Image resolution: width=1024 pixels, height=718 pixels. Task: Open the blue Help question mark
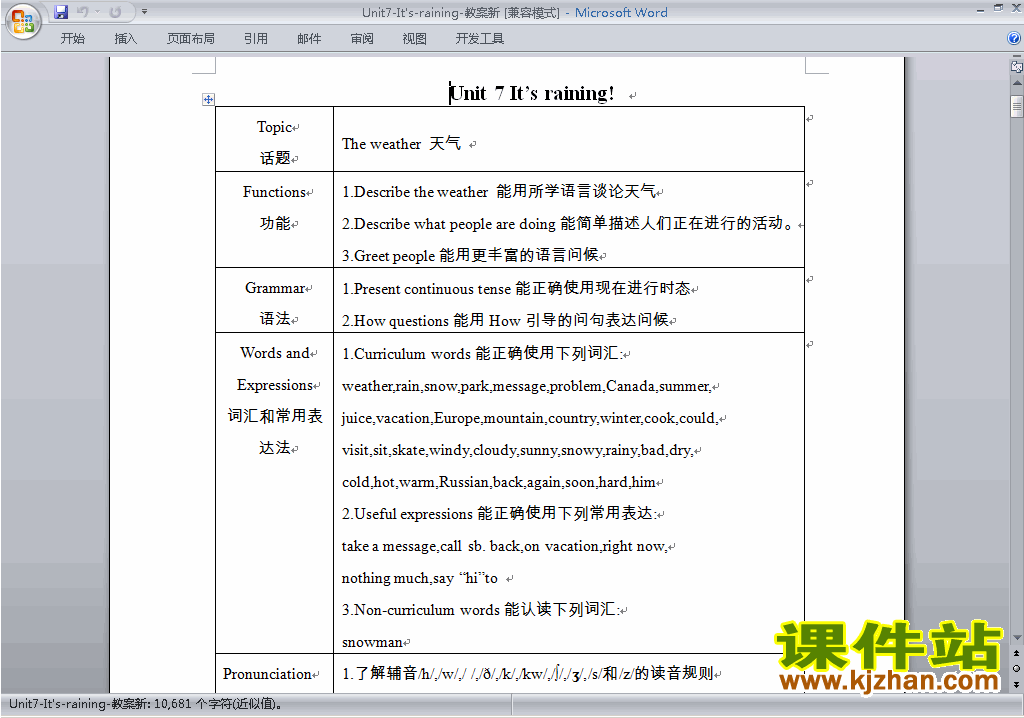(x=1014, y=39)
